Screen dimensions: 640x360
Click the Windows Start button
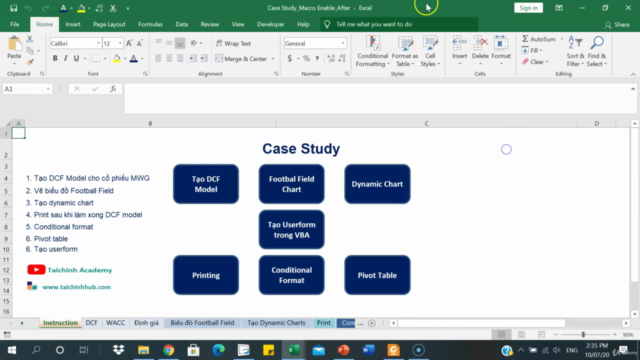(11, 350)
